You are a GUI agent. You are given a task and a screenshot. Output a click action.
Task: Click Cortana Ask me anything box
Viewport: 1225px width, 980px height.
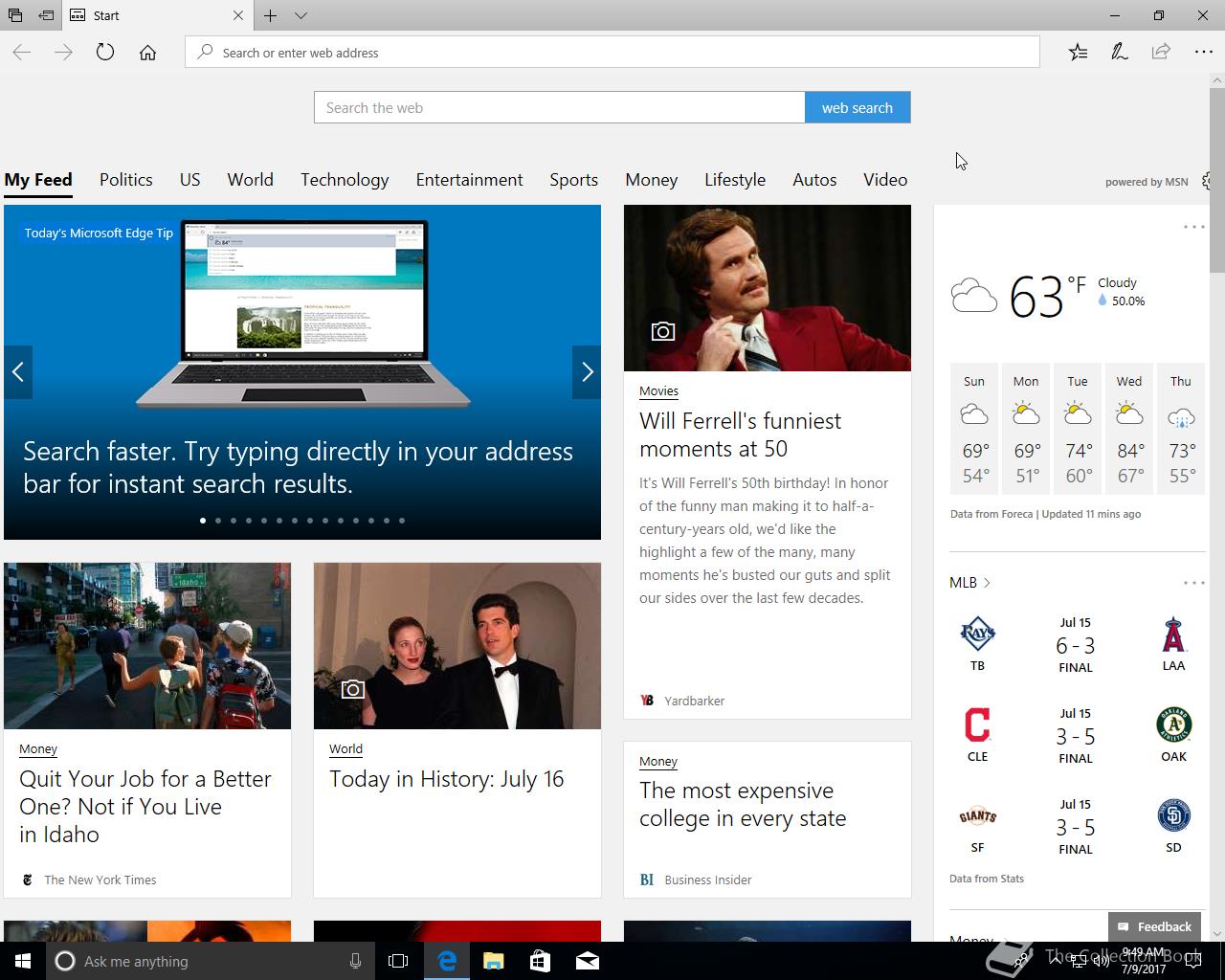pyautogui.click(x=211, y=961)
